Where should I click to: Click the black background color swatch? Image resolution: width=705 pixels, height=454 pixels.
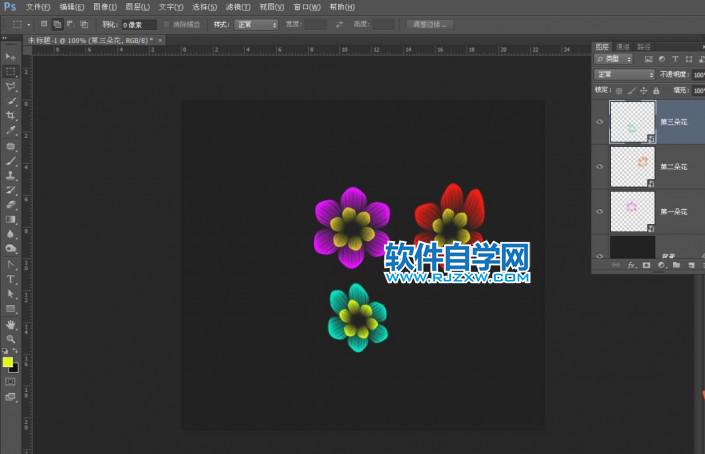(15, 369)
